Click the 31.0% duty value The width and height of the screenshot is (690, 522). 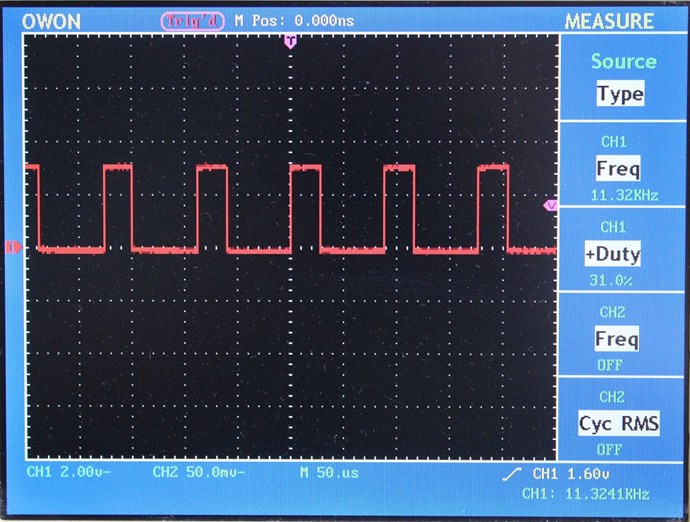(x=610, y=280)
